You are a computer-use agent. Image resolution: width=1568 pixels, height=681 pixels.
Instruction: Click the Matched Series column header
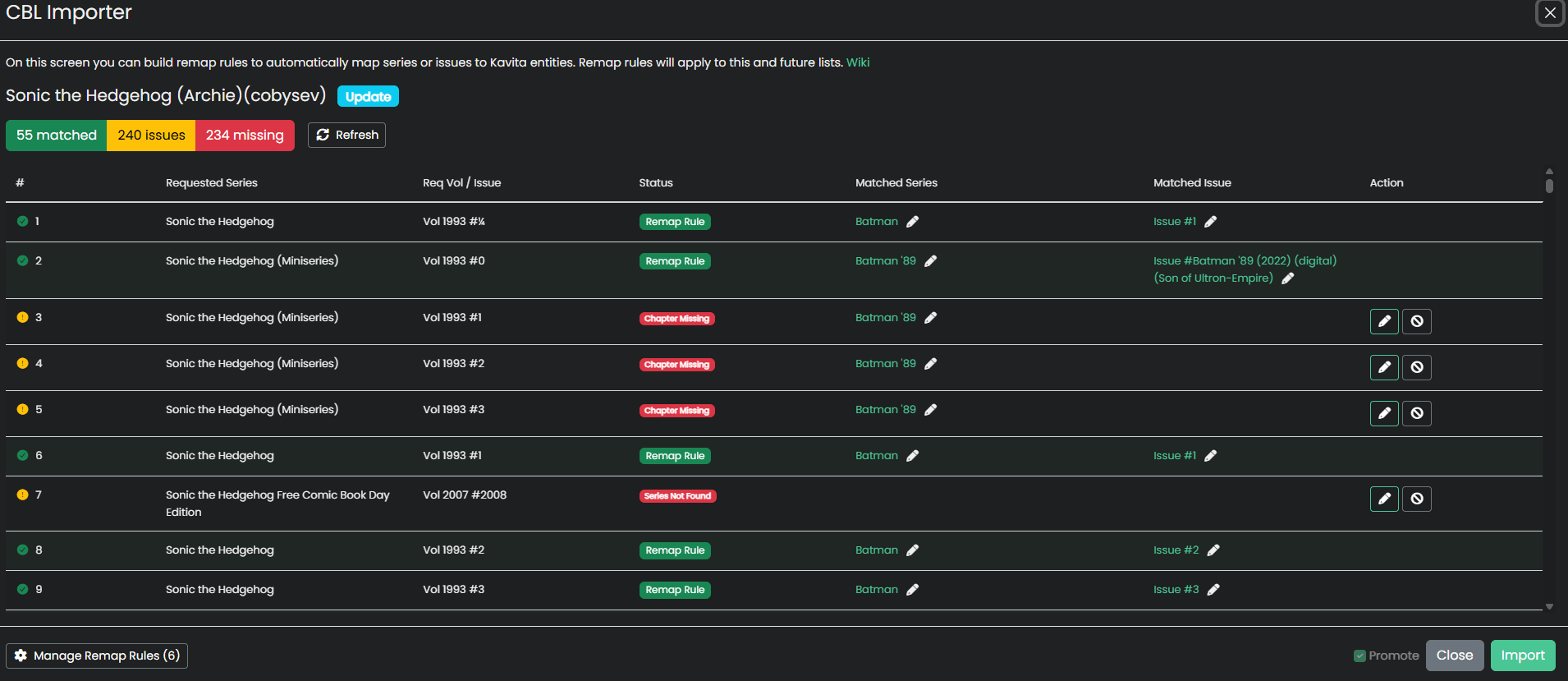point(896,183)
